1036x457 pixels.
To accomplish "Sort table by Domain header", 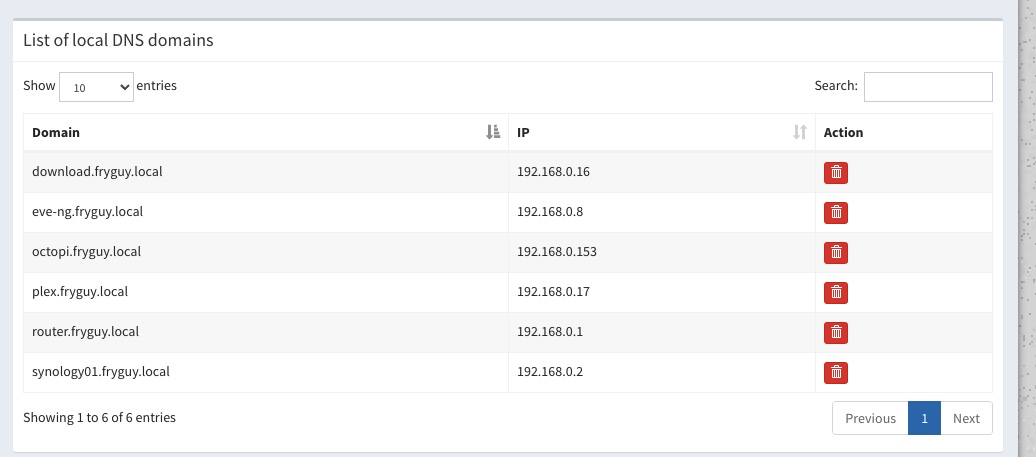I will (266, 132).
